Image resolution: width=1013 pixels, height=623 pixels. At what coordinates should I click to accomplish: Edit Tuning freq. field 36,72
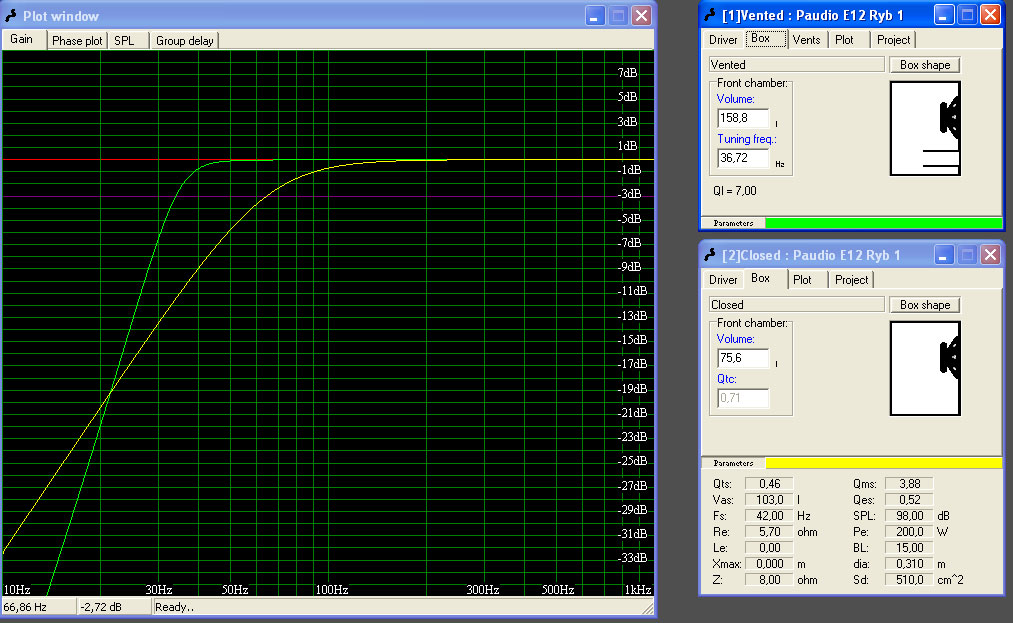coord(743,158)
